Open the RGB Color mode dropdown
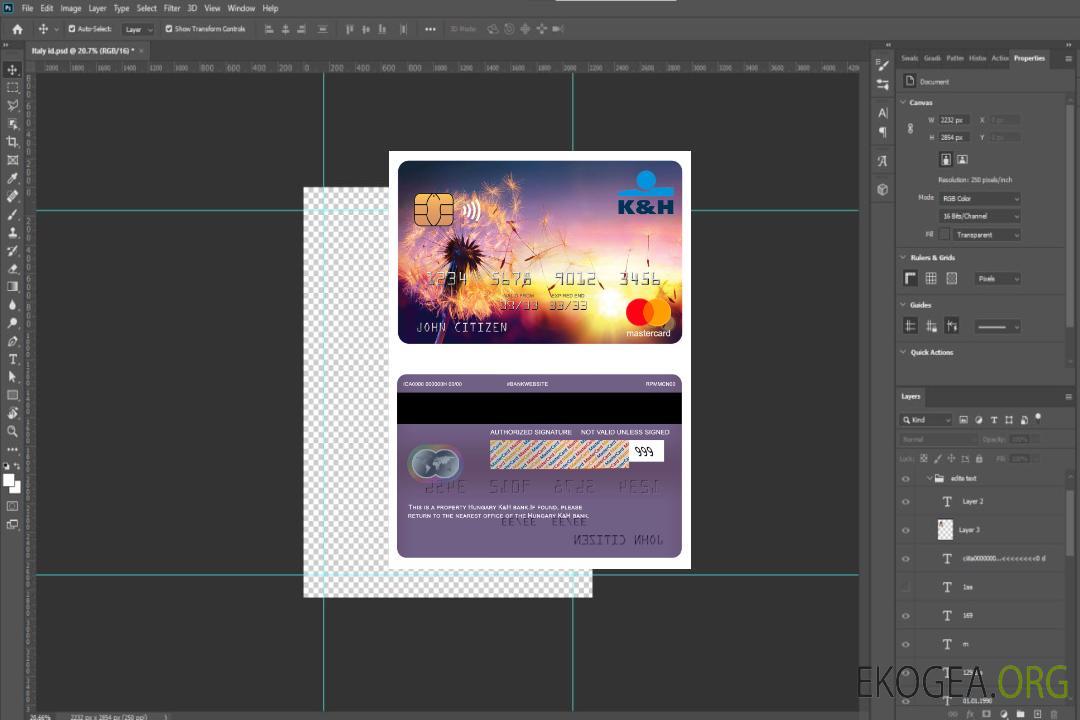 [979, 198]
